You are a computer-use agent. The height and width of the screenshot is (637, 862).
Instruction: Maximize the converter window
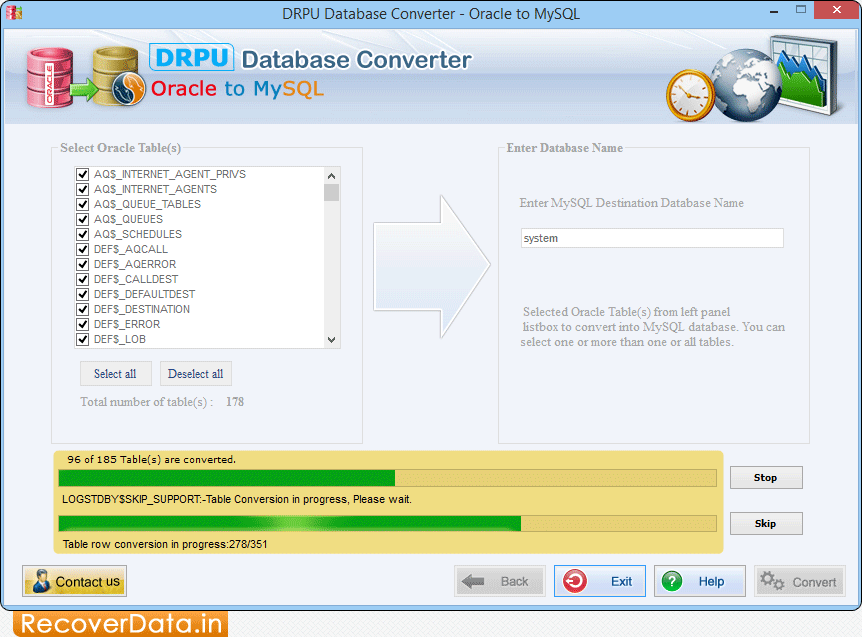pos(801,9)
